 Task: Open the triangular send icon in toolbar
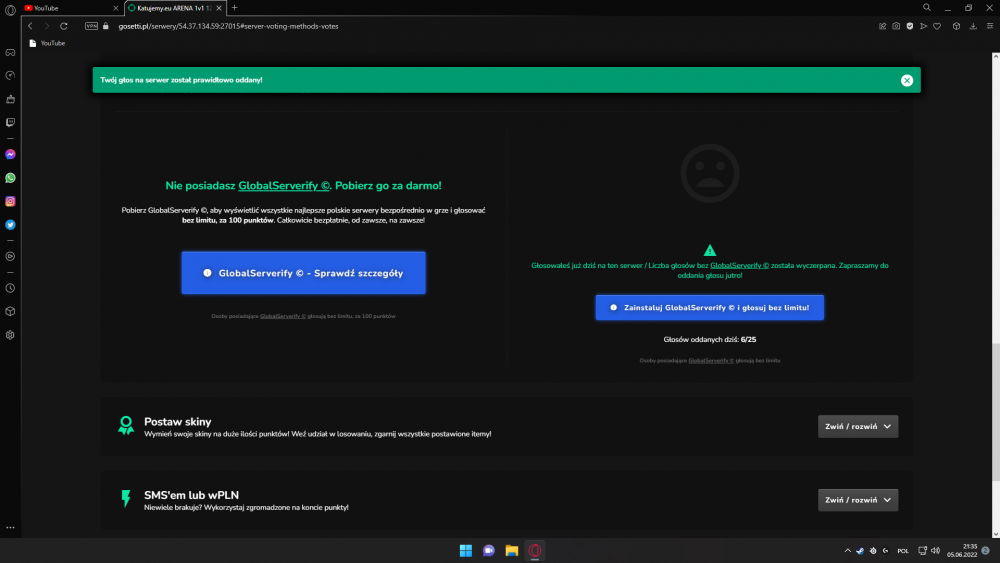pos(923,26)
